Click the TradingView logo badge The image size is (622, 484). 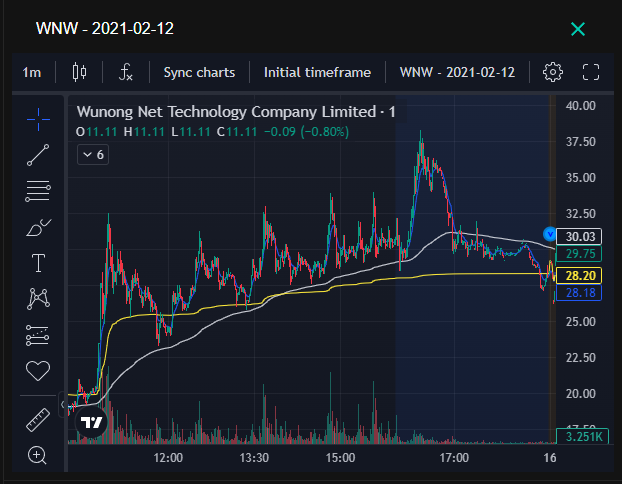click(92, 422)
